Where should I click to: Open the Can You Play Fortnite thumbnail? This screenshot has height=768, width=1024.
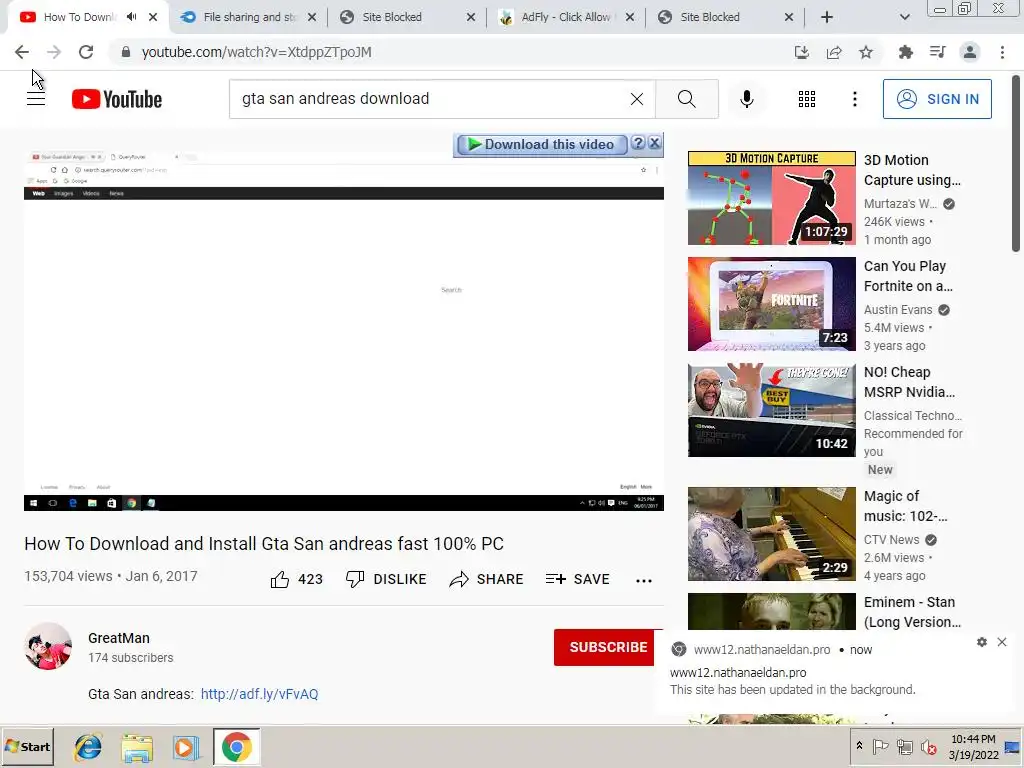coord(771,304)
